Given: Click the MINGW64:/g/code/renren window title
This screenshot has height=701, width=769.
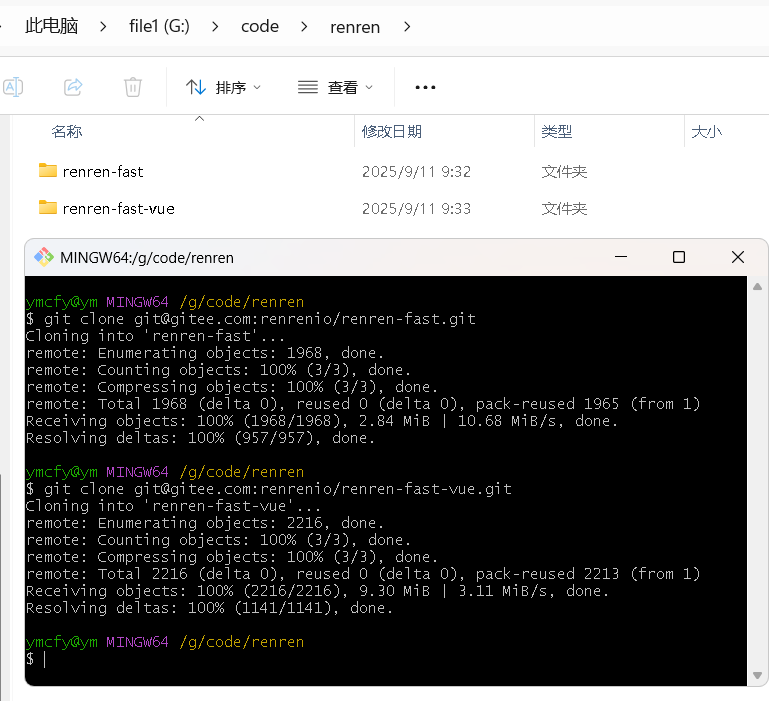Looking at the screenshot, I should pos(147,258).
